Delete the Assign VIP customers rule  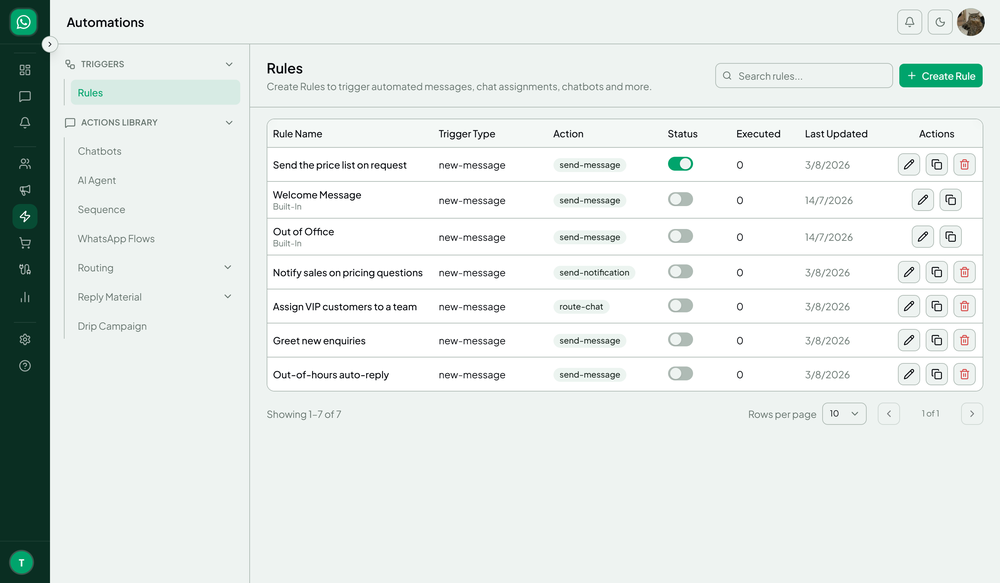964,306
